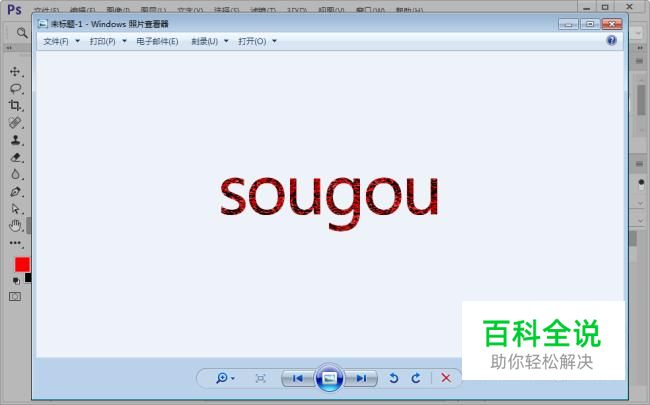Screen dimensions: 650x405
Task: Click the actual size fit icon
Action: pos(260,378)
